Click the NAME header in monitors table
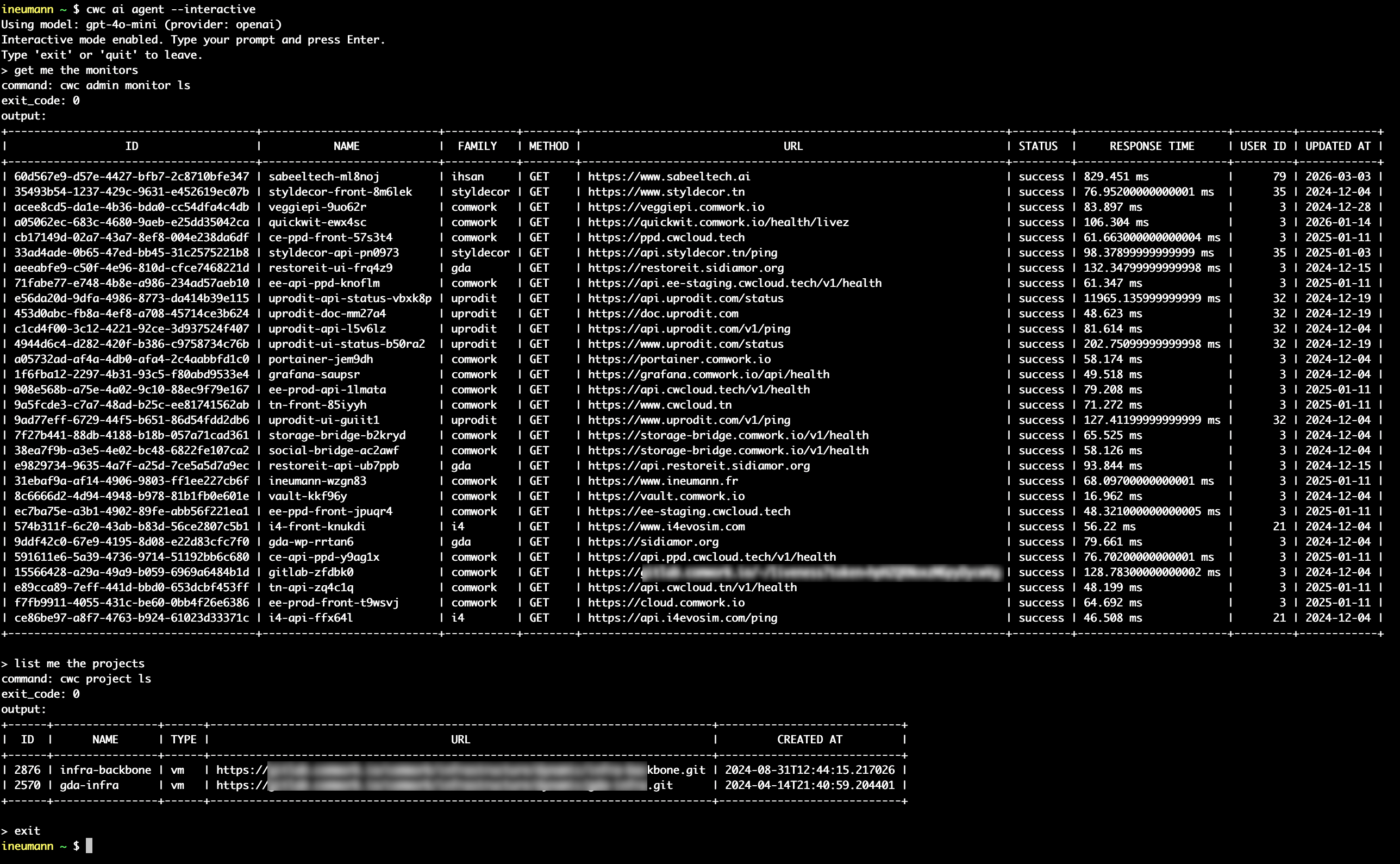 [347, 146]
